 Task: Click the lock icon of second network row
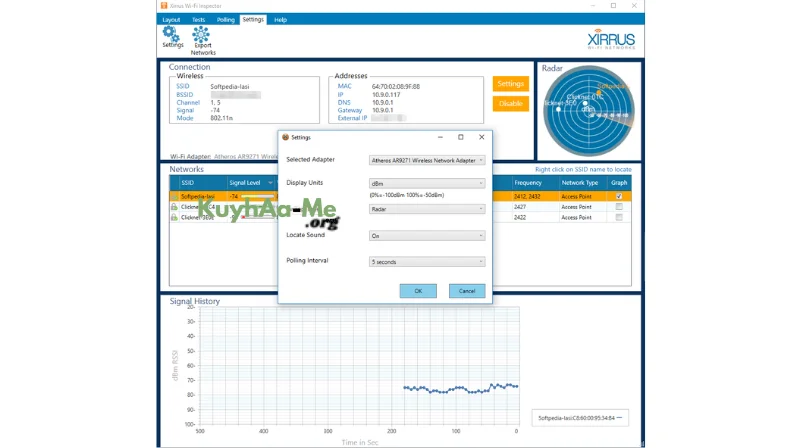tap(174, 207)
